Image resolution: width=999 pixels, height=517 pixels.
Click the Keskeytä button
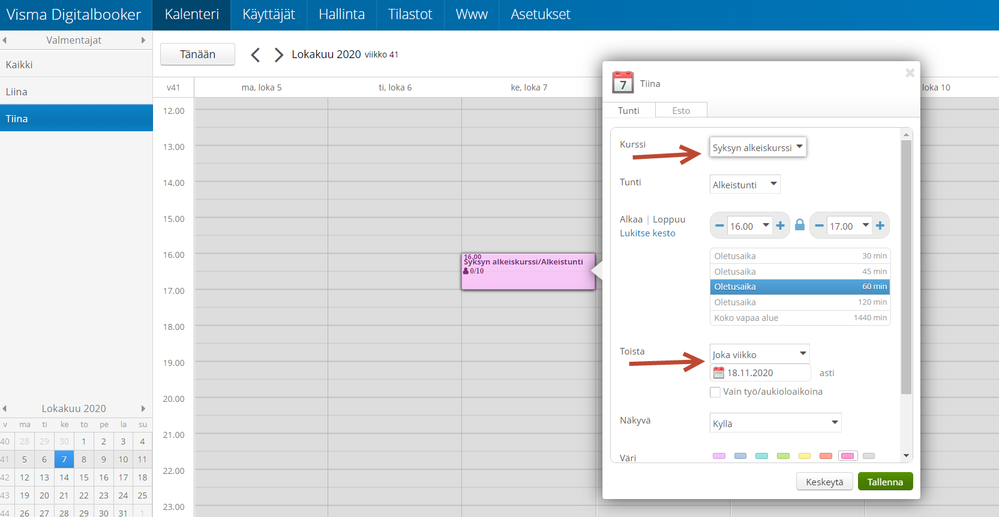click(824, 482)
